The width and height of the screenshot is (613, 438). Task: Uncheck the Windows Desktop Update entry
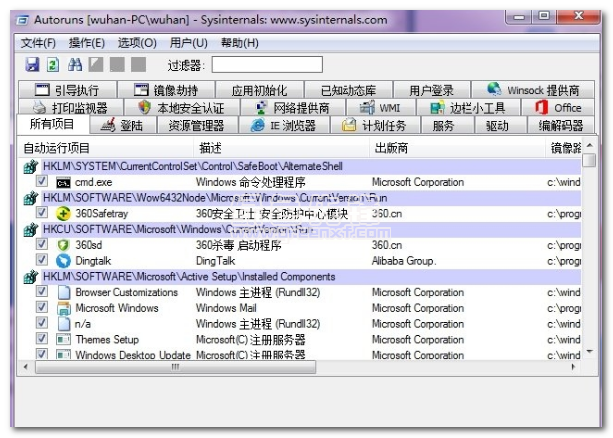coord(41,354)
